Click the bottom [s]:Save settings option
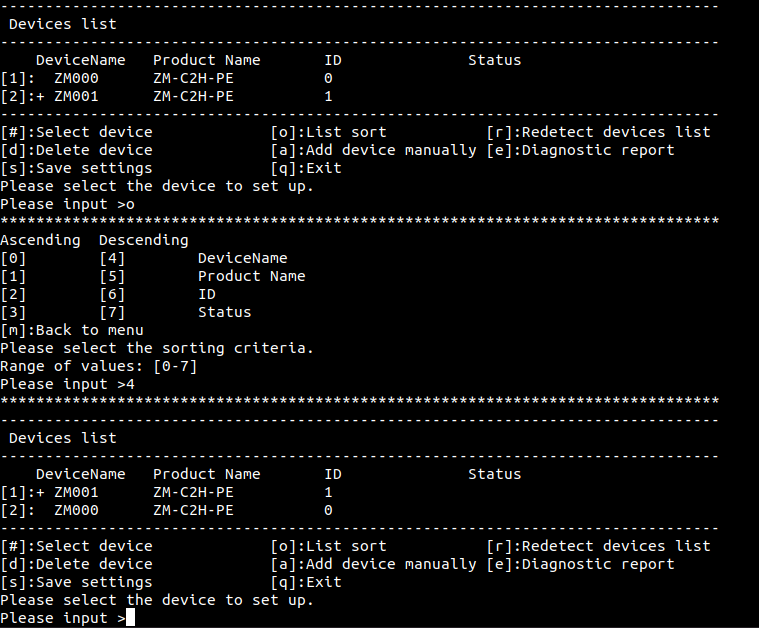Viewport: 759px width, 628px height. (x=76, y=582)
